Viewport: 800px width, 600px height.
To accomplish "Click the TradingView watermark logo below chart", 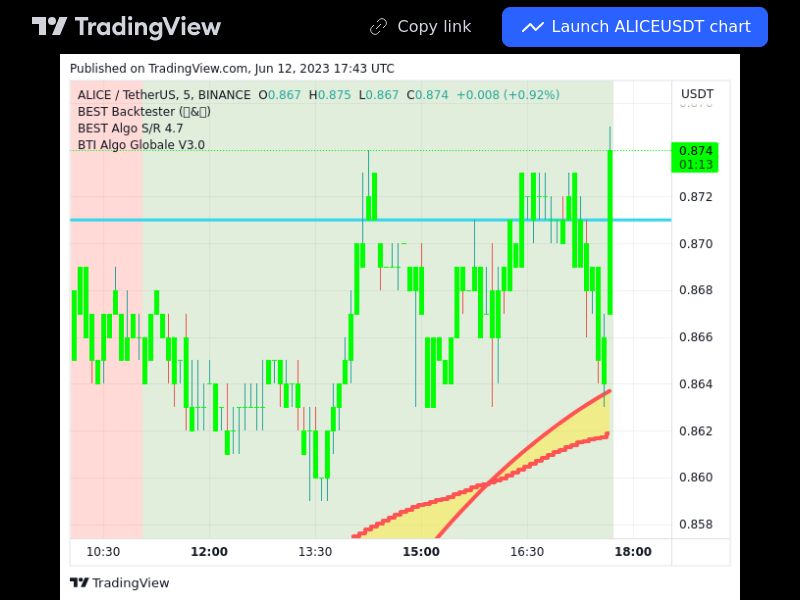I will (x=119, y=583).
